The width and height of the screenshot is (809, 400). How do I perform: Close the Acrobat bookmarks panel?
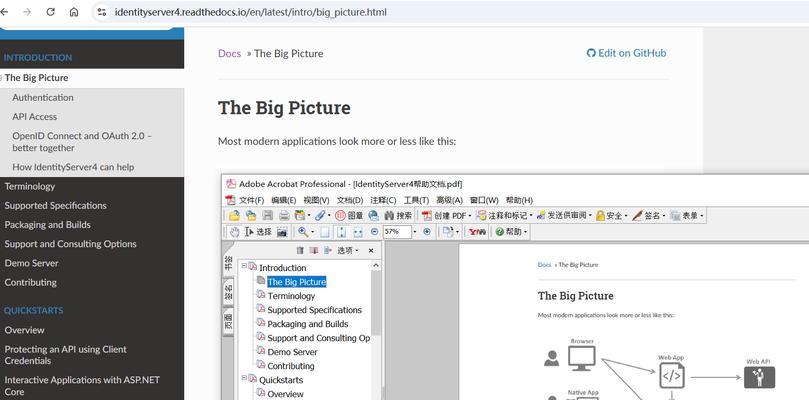[371, 250]
